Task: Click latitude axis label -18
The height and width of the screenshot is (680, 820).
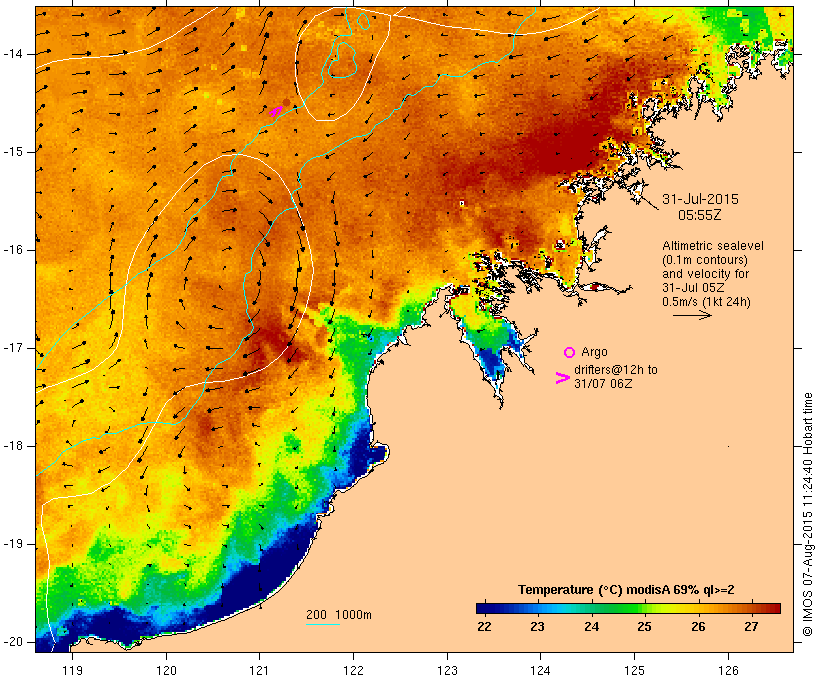Action: pos(13,446)
